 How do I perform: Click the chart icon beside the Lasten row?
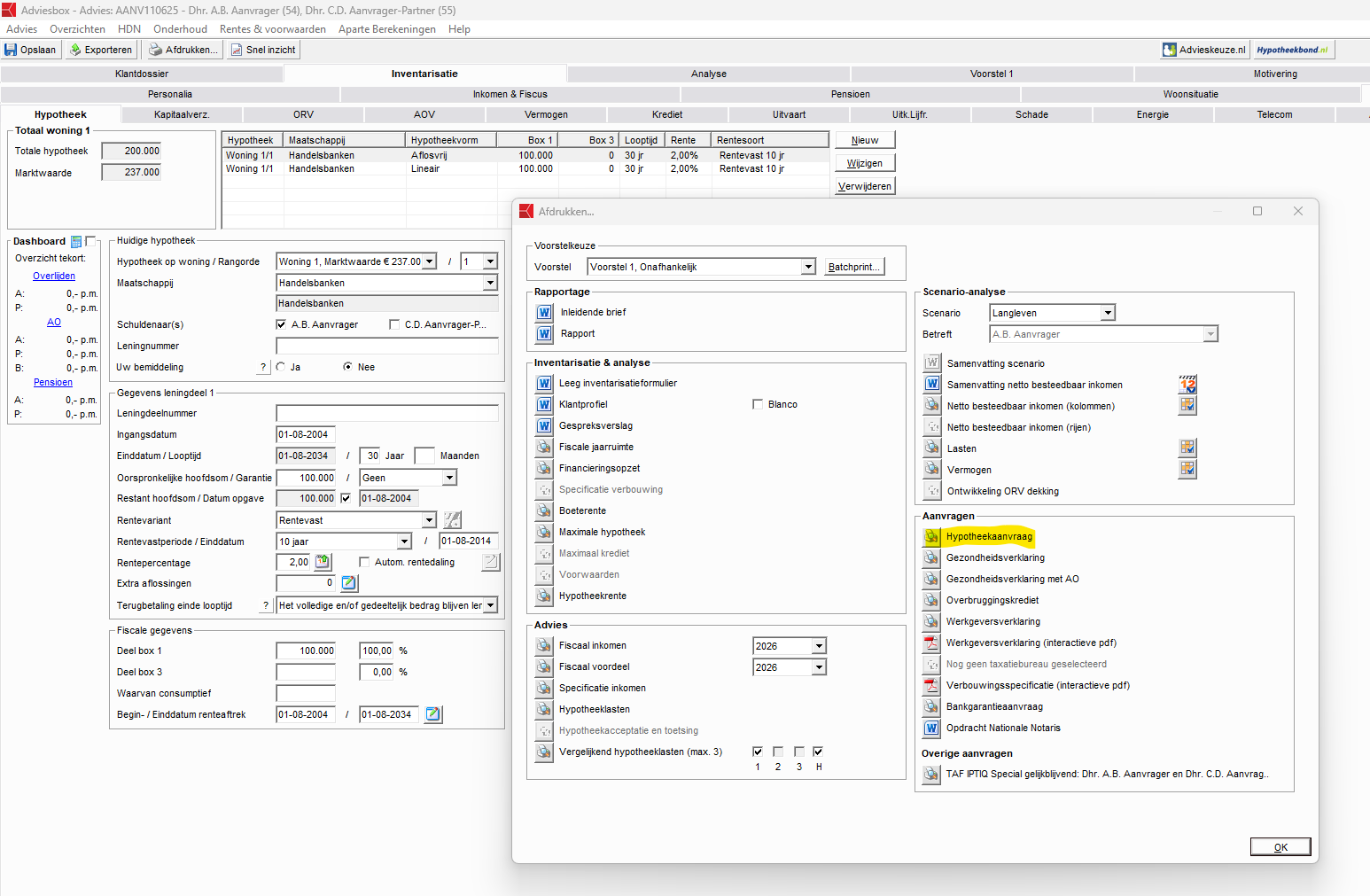tap(1187, 448)
